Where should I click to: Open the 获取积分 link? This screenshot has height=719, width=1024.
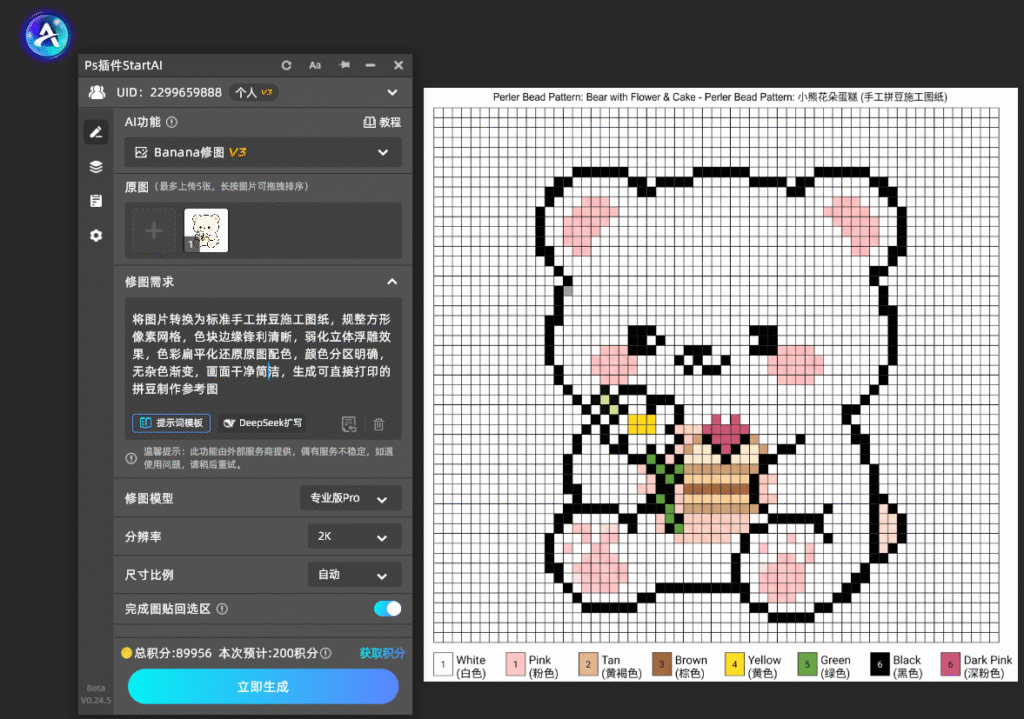tap(382, 653)
